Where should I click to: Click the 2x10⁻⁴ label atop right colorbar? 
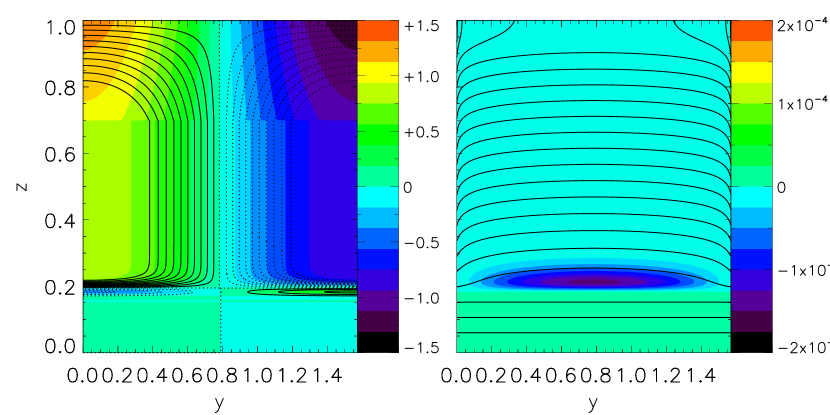802,25
